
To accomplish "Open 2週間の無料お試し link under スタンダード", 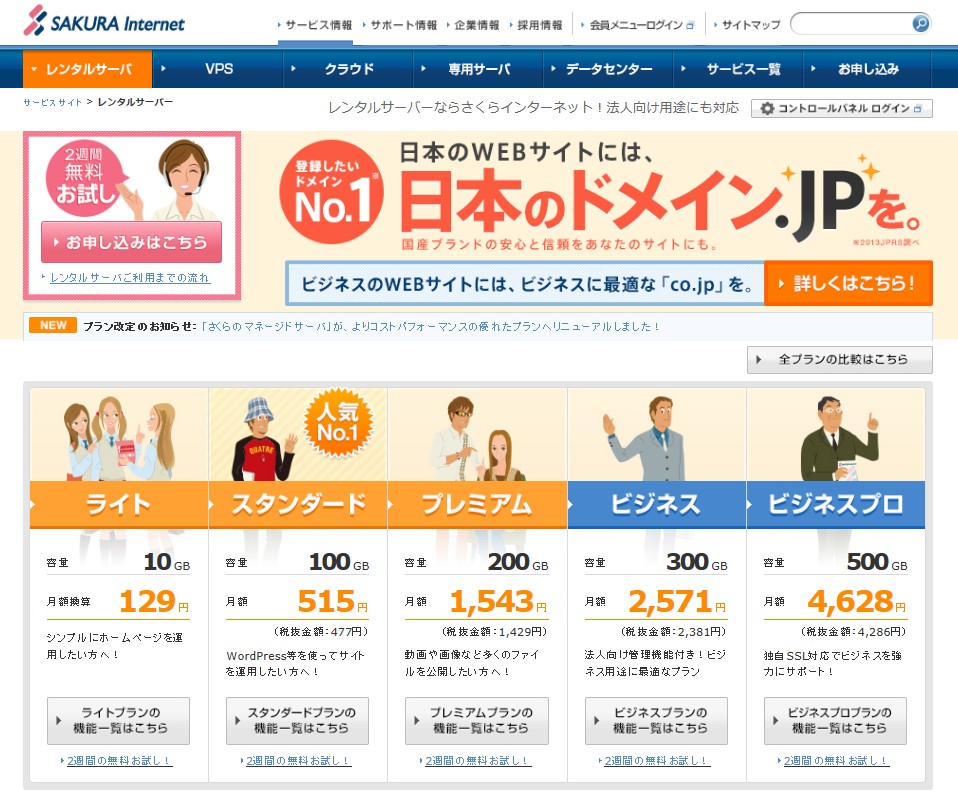I will click(298, 761).
